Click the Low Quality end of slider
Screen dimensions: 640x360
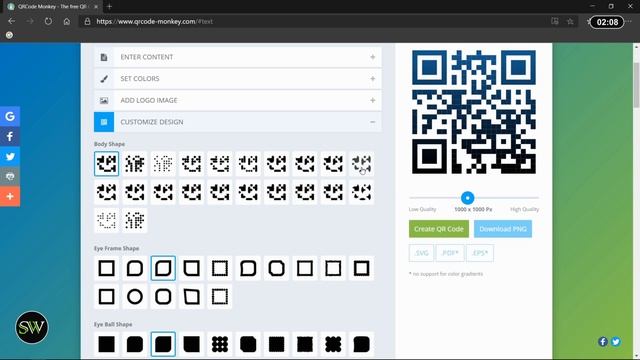(422, 209)
